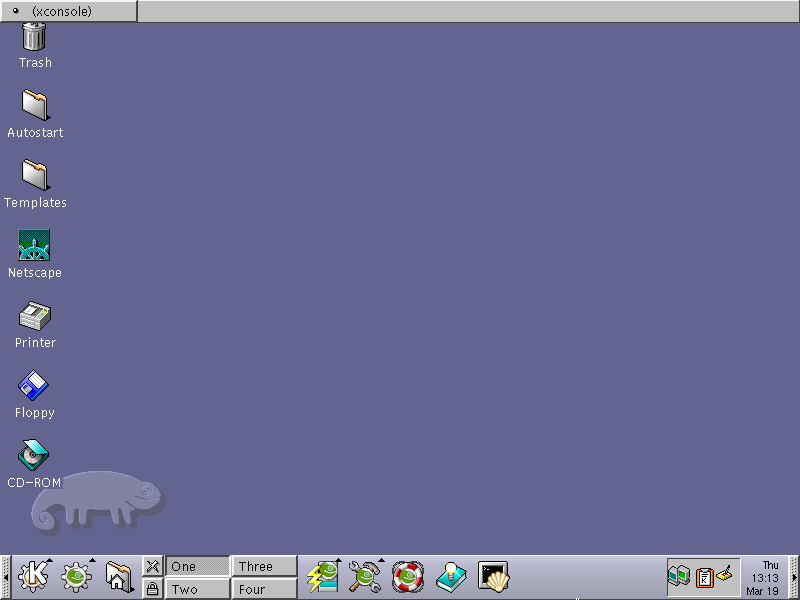Open the home directory folder in panel
The height and width of the screenshot is (600, 800).
click(x=118, y=577)
